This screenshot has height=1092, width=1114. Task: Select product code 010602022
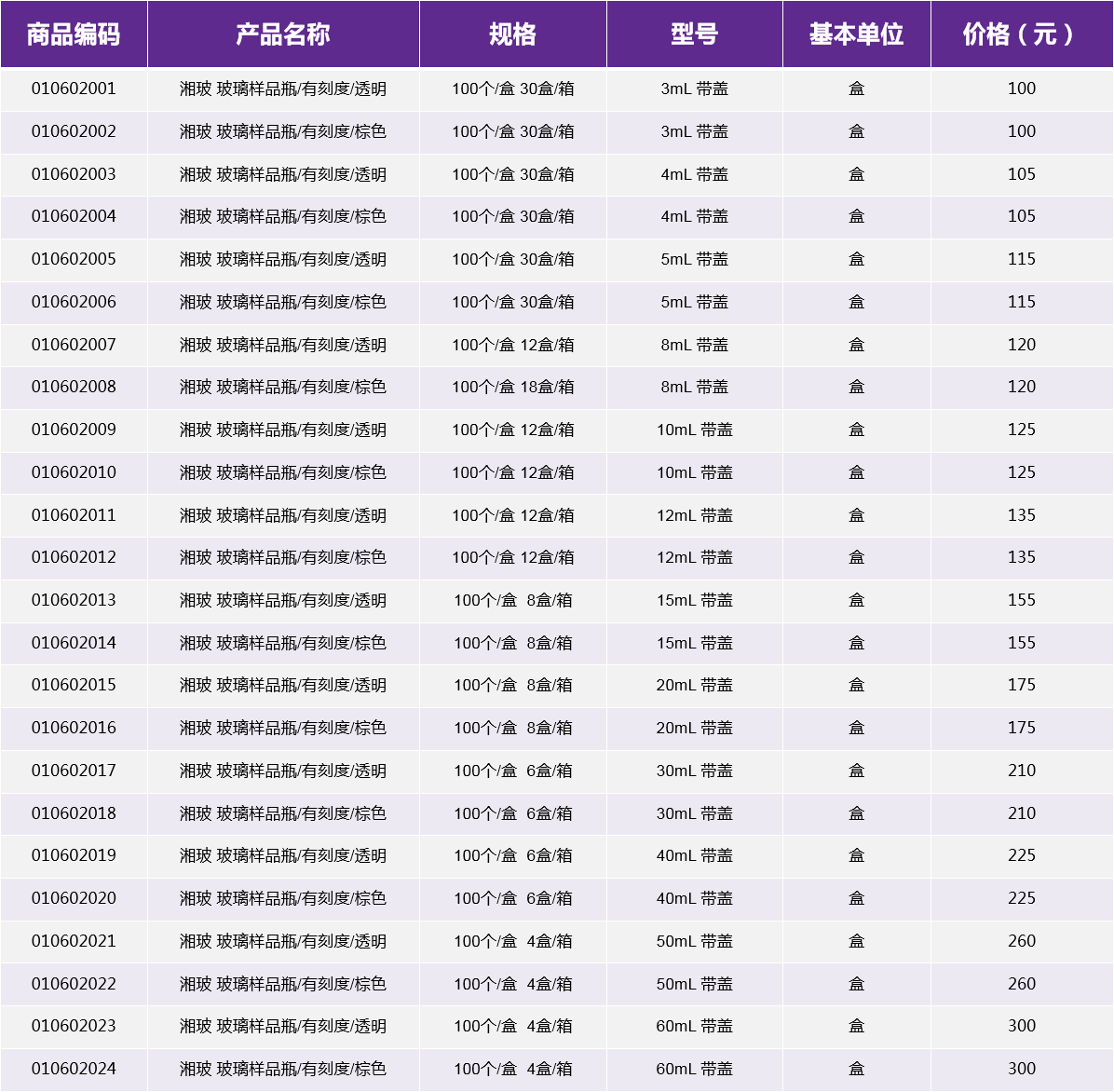coord(74,983)
